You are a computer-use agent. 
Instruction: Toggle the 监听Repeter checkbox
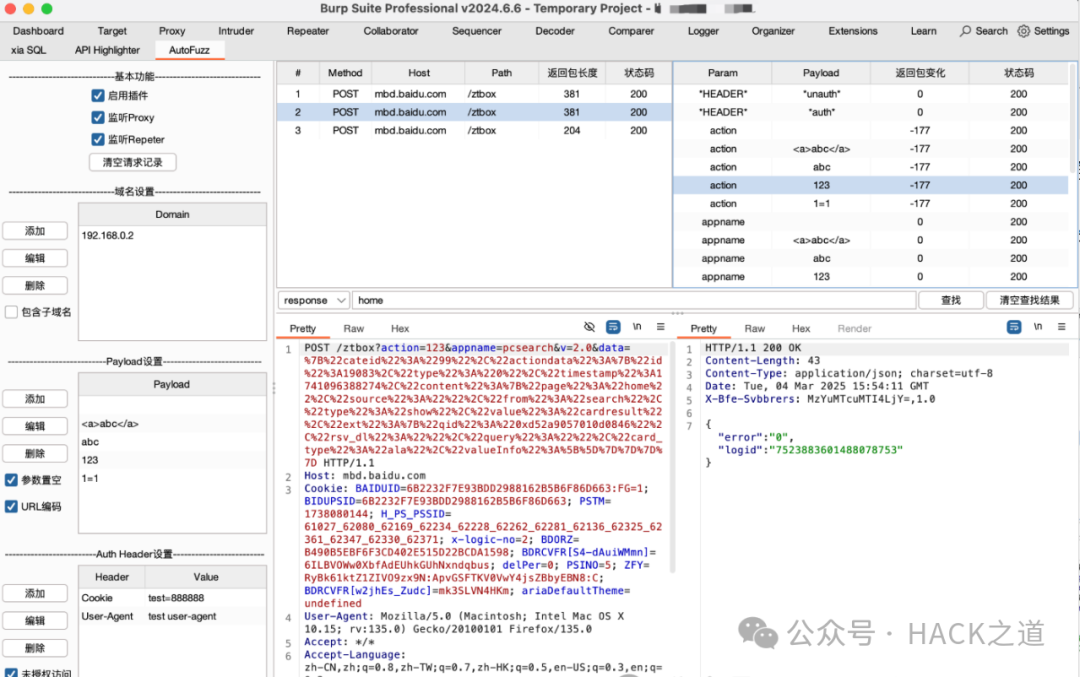(98, 140)
